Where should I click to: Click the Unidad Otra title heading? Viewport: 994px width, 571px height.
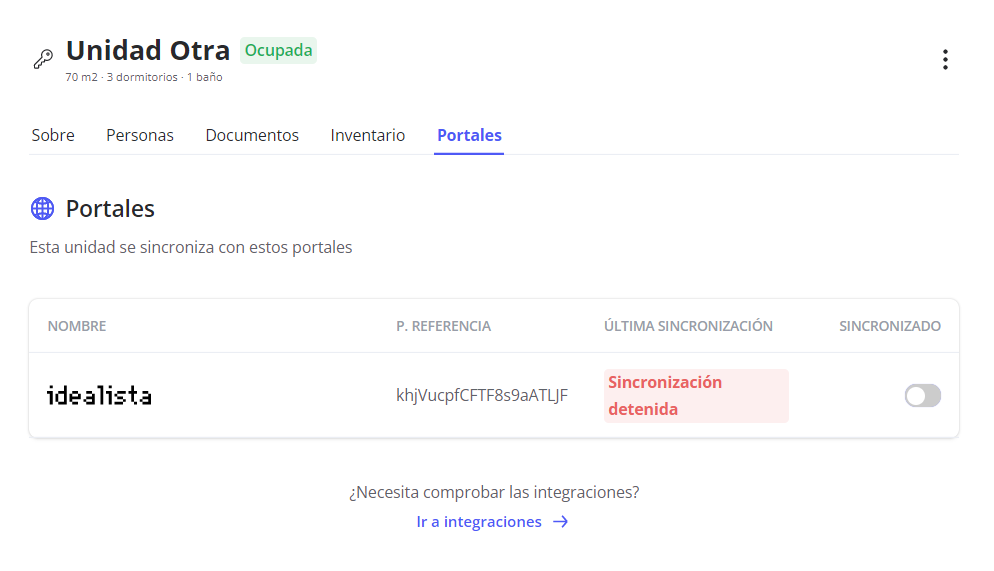click(x=148, y=50)
